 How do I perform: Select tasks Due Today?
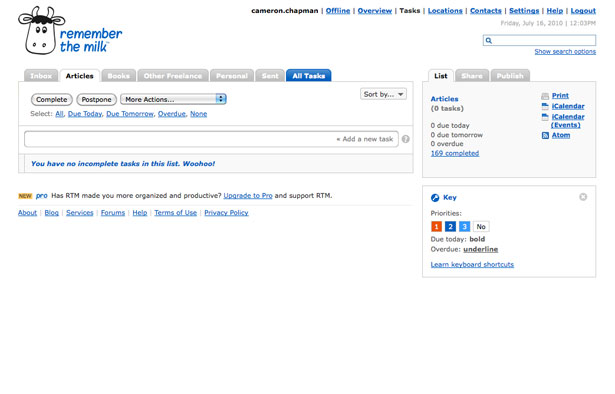point(85,114)
